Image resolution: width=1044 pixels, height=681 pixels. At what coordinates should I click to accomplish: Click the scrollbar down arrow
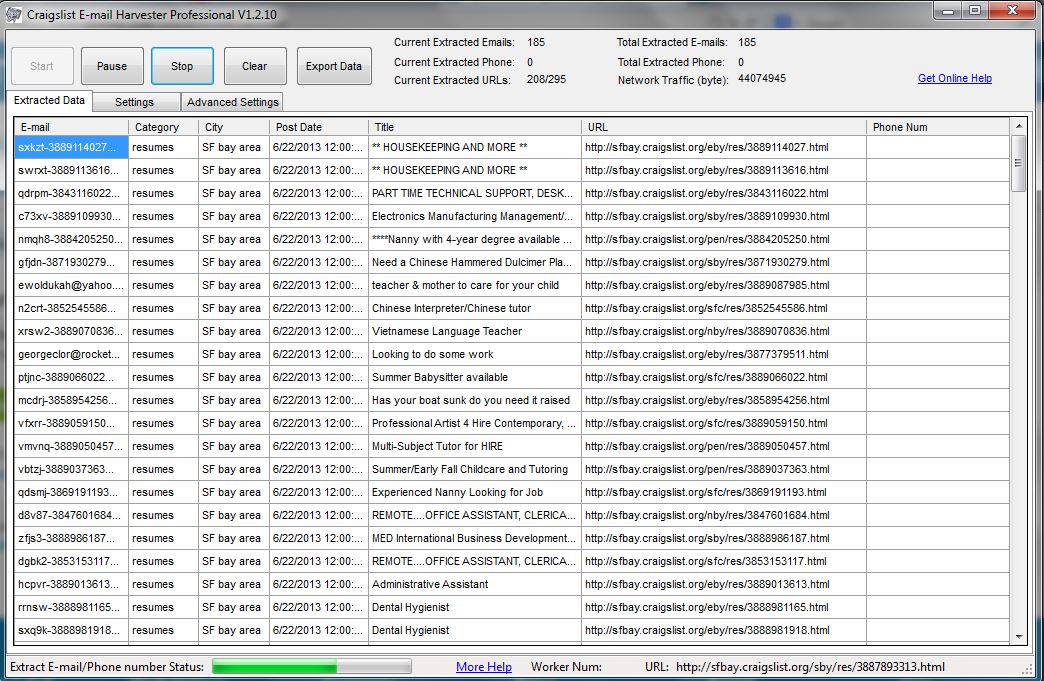pyautogui.click(x=1019, y=637)
